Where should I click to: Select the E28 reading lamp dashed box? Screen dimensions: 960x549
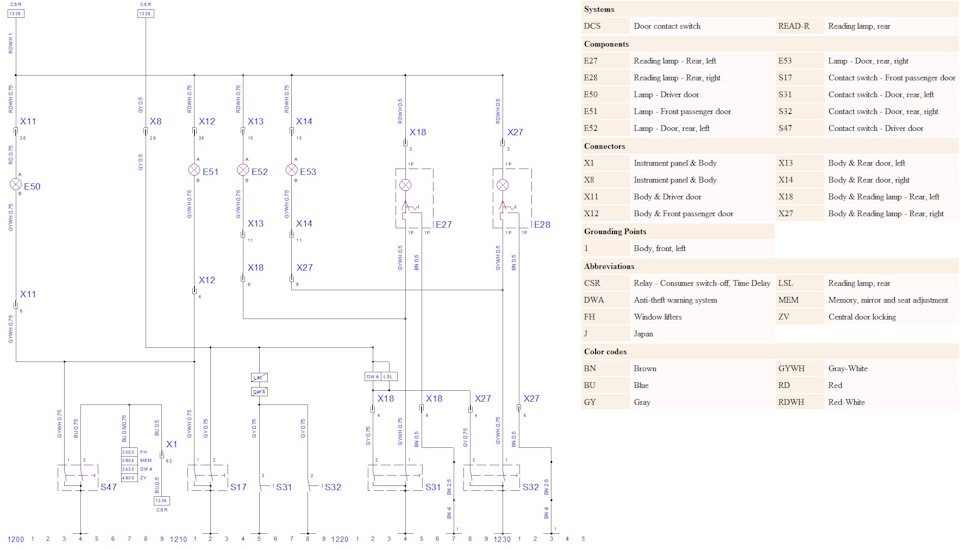(x=512, y=198)
